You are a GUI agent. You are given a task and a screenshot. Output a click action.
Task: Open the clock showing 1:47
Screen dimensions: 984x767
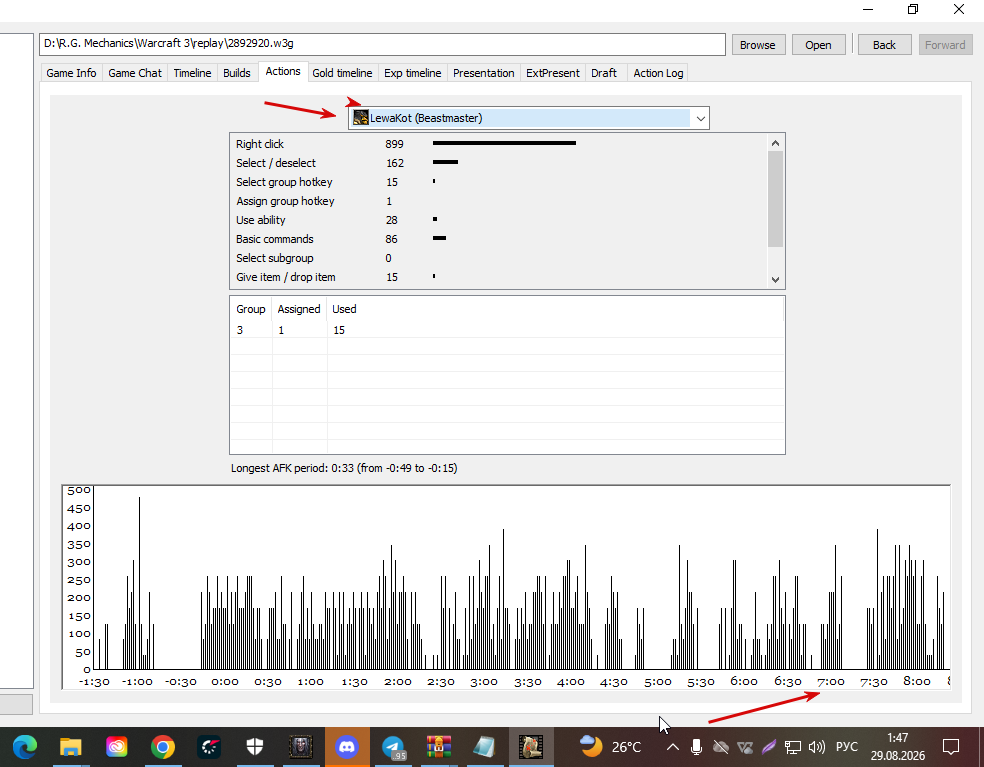click(x=897, y=738)
